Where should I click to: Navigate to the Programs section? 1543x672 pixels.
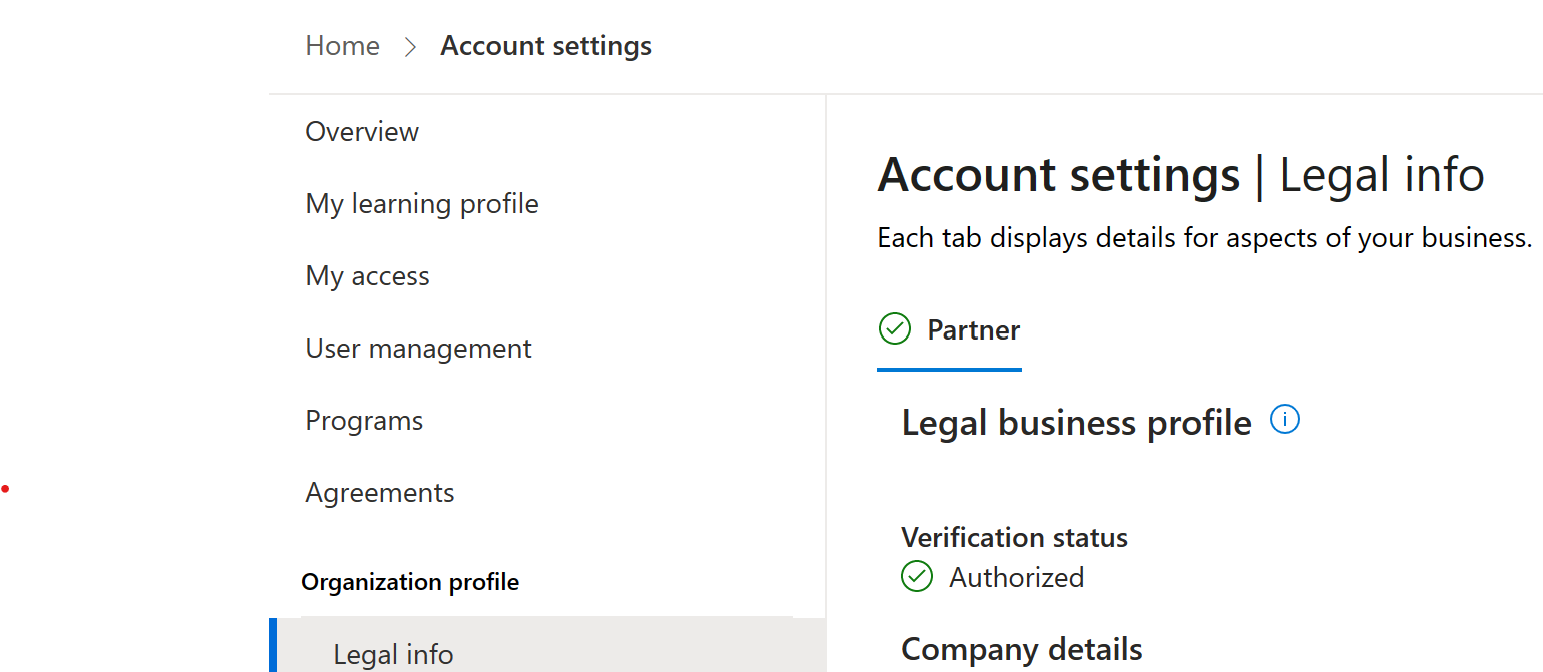pyautogui.click(x=364, y=420)
